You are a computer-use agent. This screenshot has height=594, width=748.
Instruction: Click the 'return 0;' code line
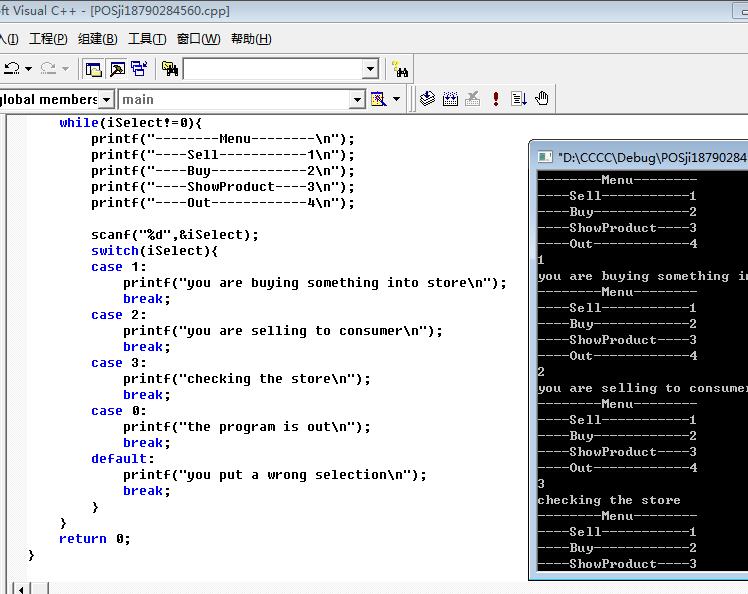(94, 539)
